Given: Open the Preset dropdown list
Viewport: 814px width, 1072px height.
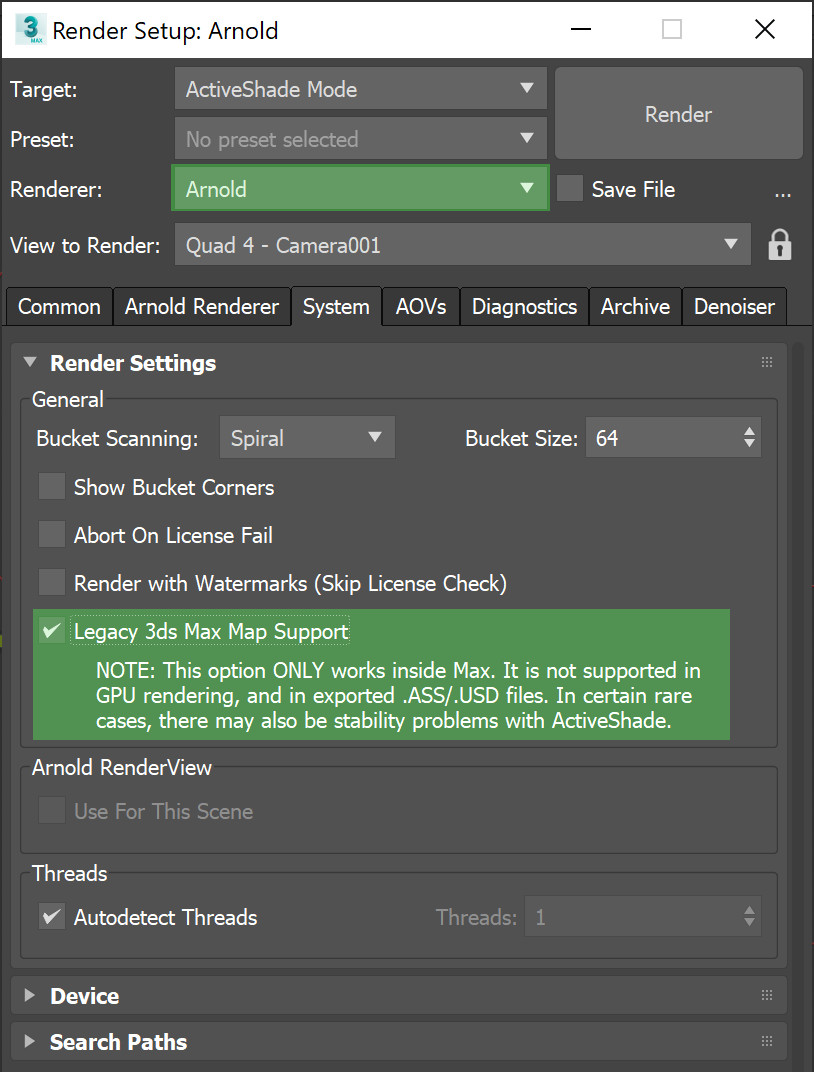Looking at the screenshot, I should tap(361, 139).
